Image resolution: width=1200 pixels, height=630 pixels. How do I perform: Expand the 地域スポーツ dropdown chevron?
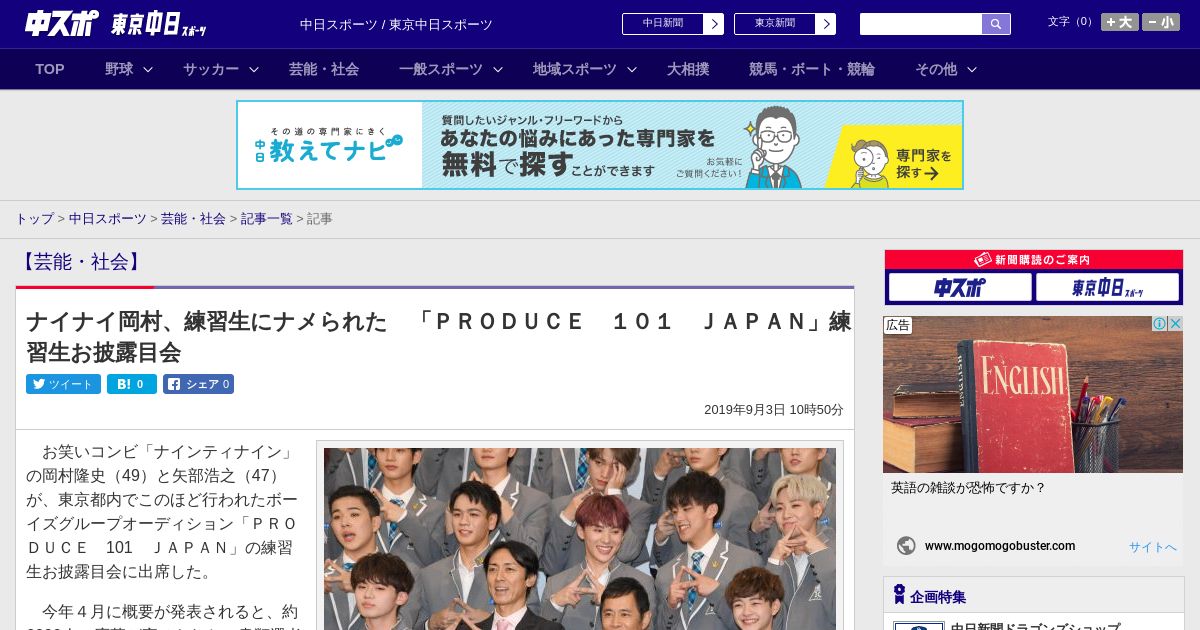pyautogui.click(x=631, y=69)
